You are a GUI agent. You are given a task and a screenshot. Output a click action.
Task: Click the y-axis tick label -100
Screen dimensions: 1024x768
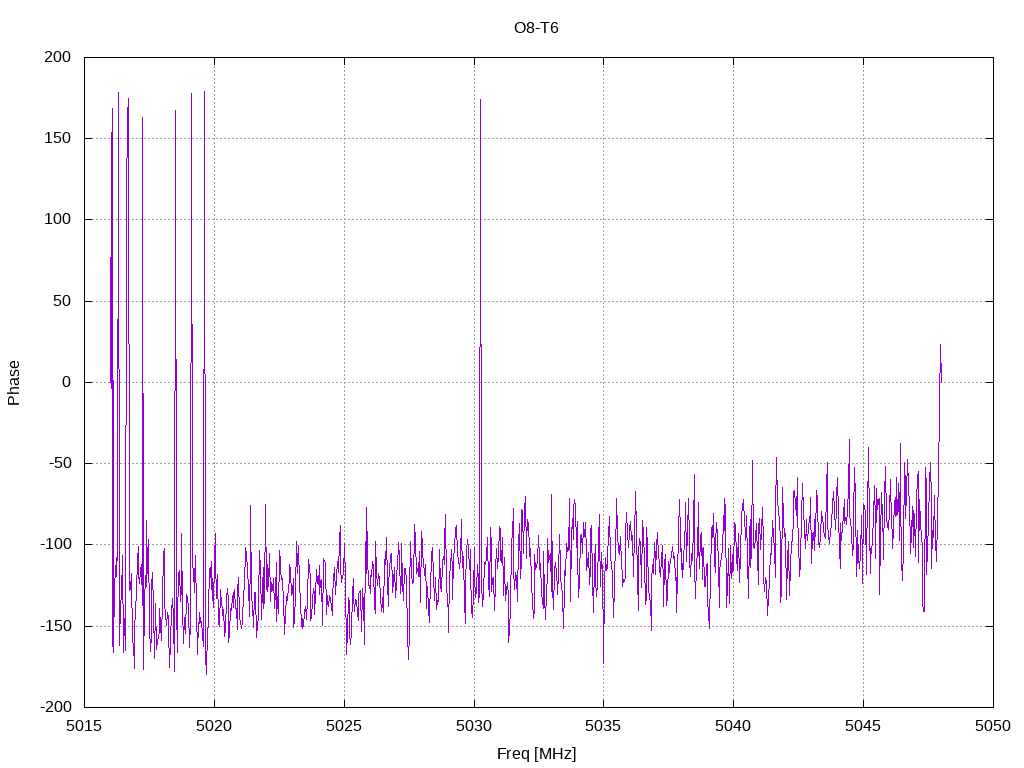(56, 545)
